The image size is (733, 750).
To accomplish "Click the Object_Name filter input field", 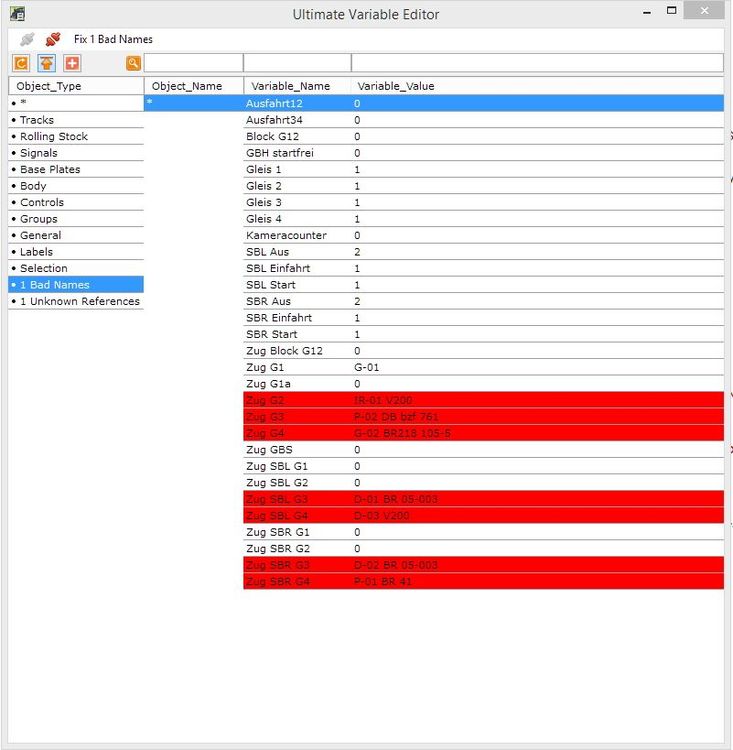I will [193, 63].
